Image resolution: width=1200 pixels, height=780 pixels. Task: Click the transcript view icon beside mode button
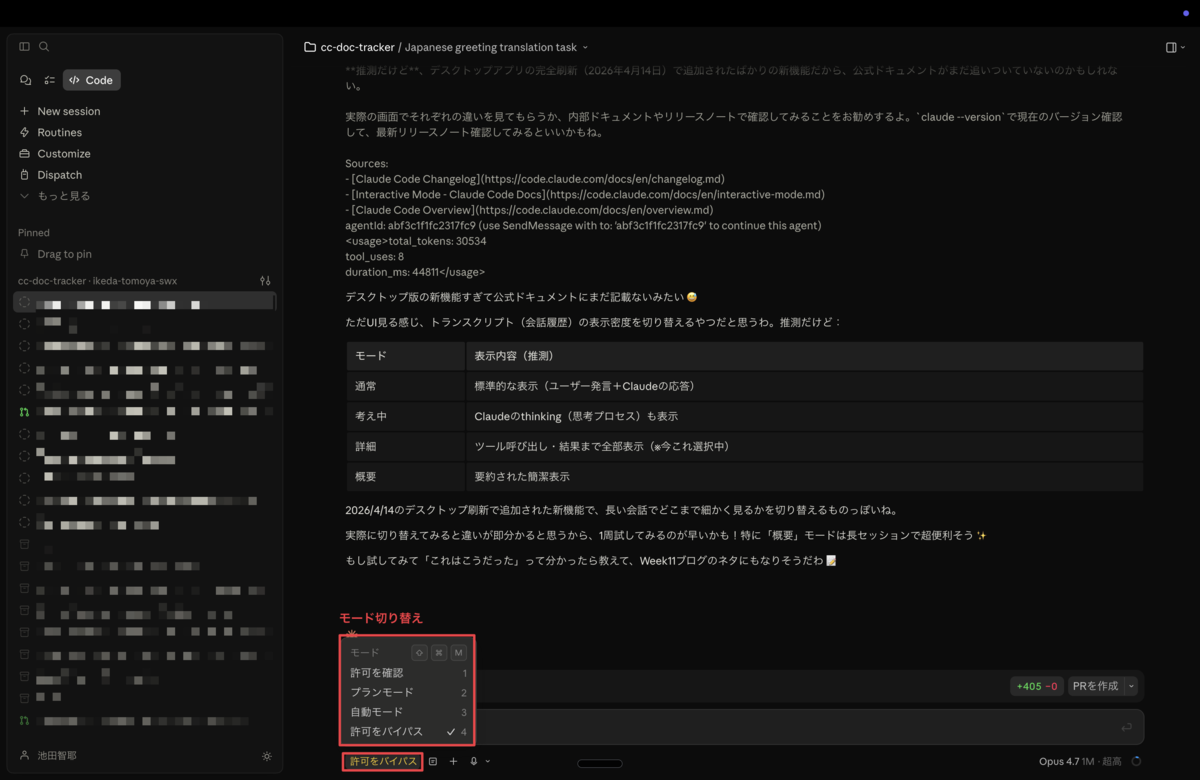(433, 762)
